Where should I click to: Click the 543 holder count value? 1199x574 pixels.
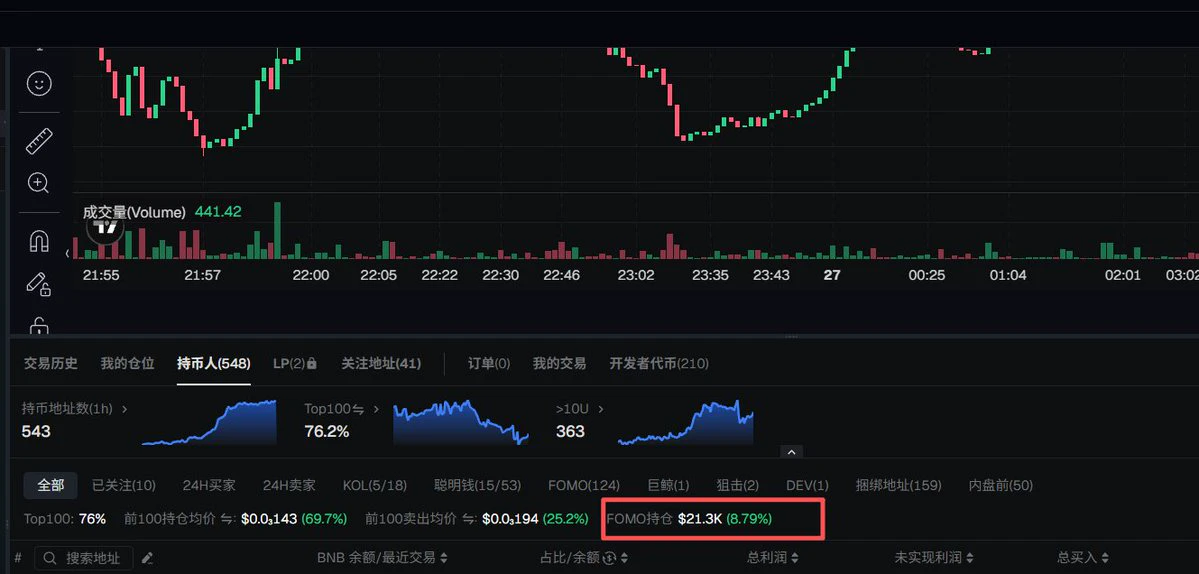tap(36, 431)
